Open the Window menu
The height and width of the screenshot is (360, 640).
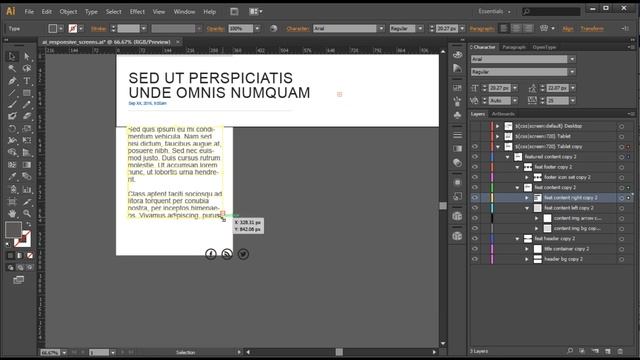coord(184,12)
